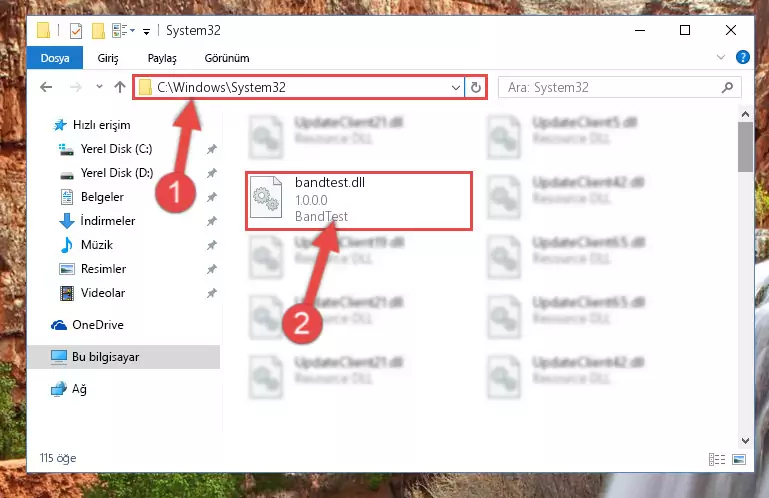Expand the ribbon with the chevron
Viewport: 769px width, 498px height.
pos(720,57)
